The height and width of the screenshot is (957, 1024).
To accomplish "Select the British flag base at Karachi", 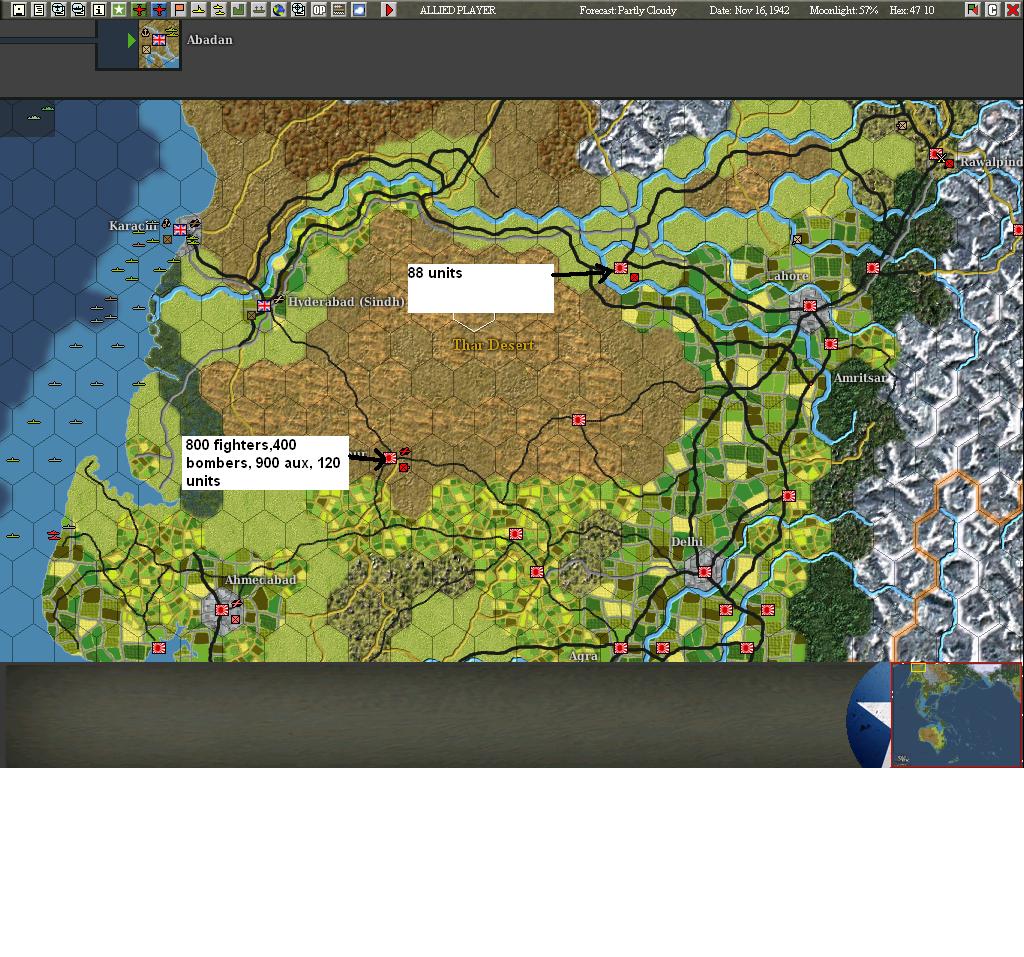I will [180, 229].
